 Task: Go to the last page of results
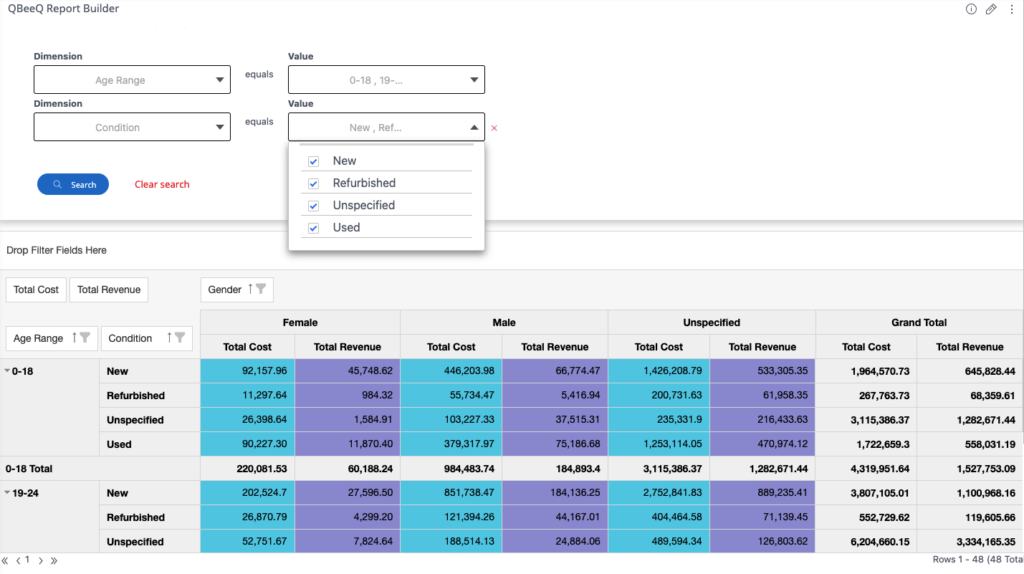[x=53, y=561]
